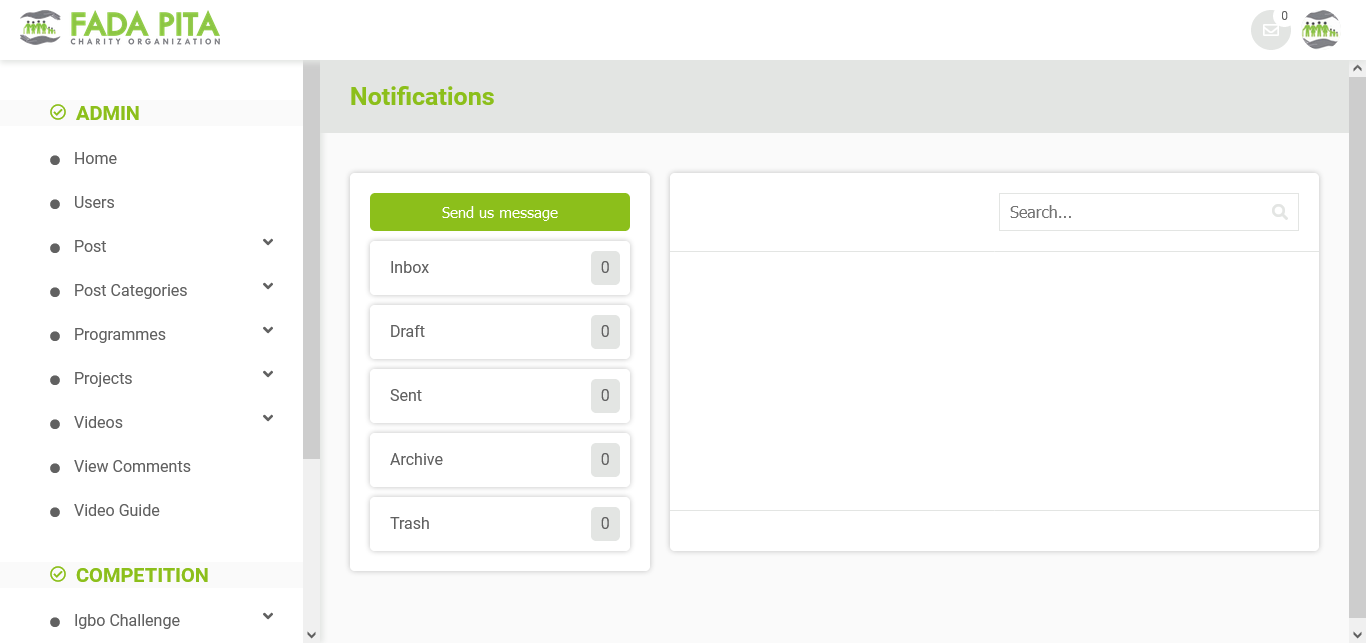Screen dimensions: 1366x643
Task: Expand the Programmes submenu
Action: point(267,331)
